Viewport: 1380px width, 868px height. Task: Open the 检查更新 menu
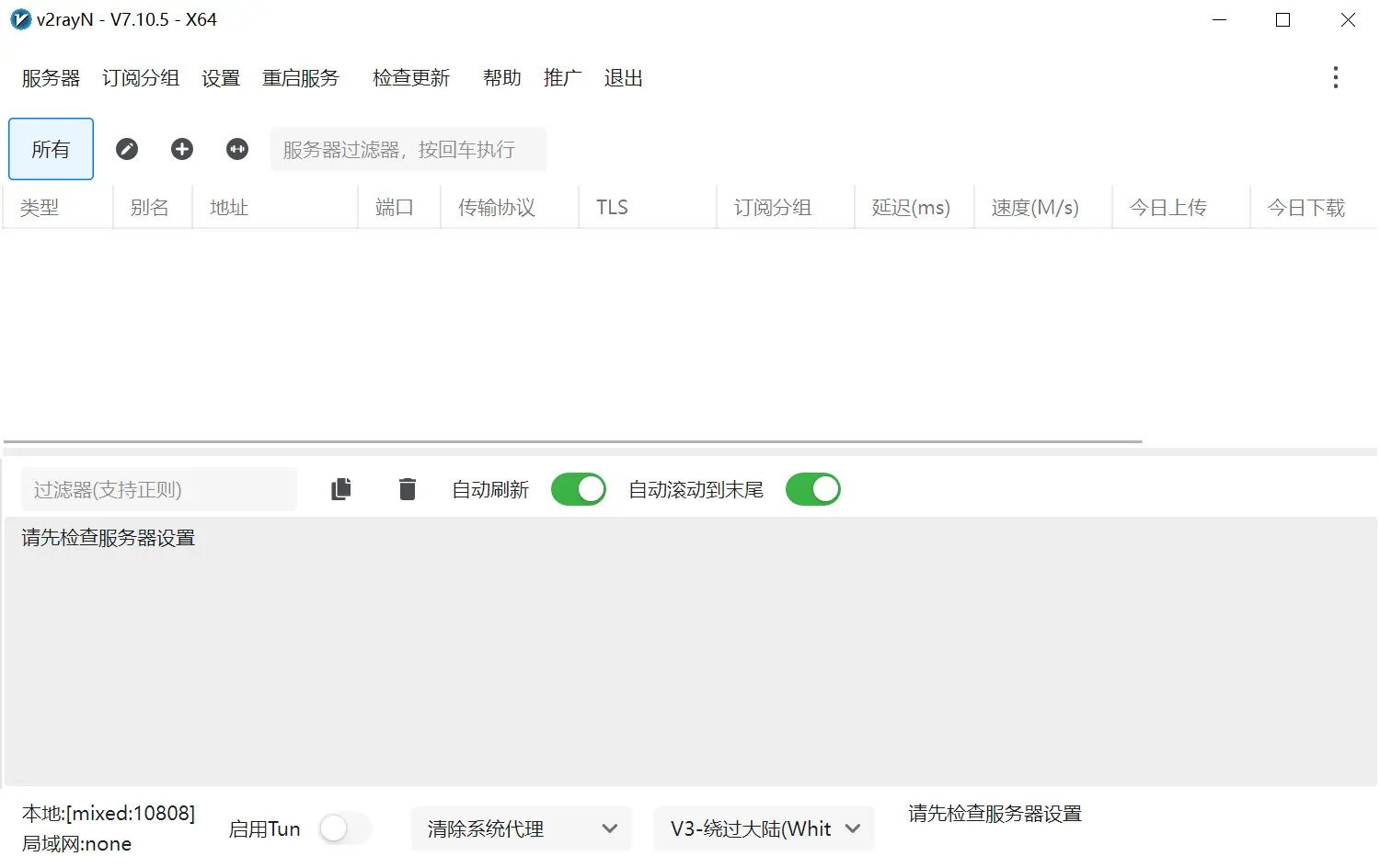411,78
